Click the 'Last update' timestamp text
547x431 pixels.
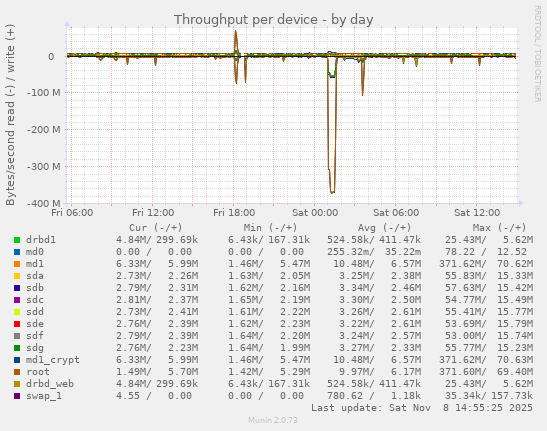tap(422, 408)
